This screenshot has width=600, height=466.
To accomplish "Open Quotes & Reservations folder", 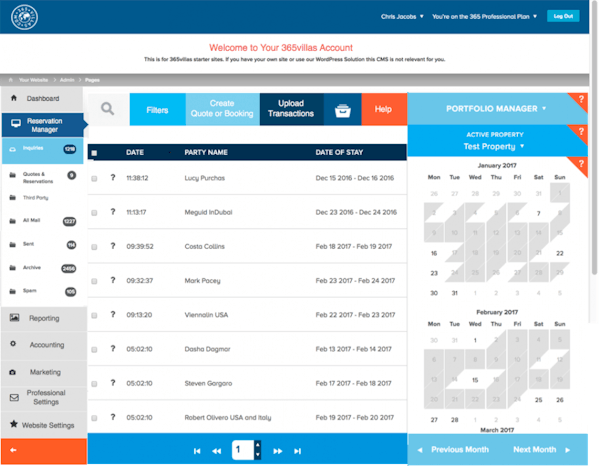I will [x=42, y=178].
